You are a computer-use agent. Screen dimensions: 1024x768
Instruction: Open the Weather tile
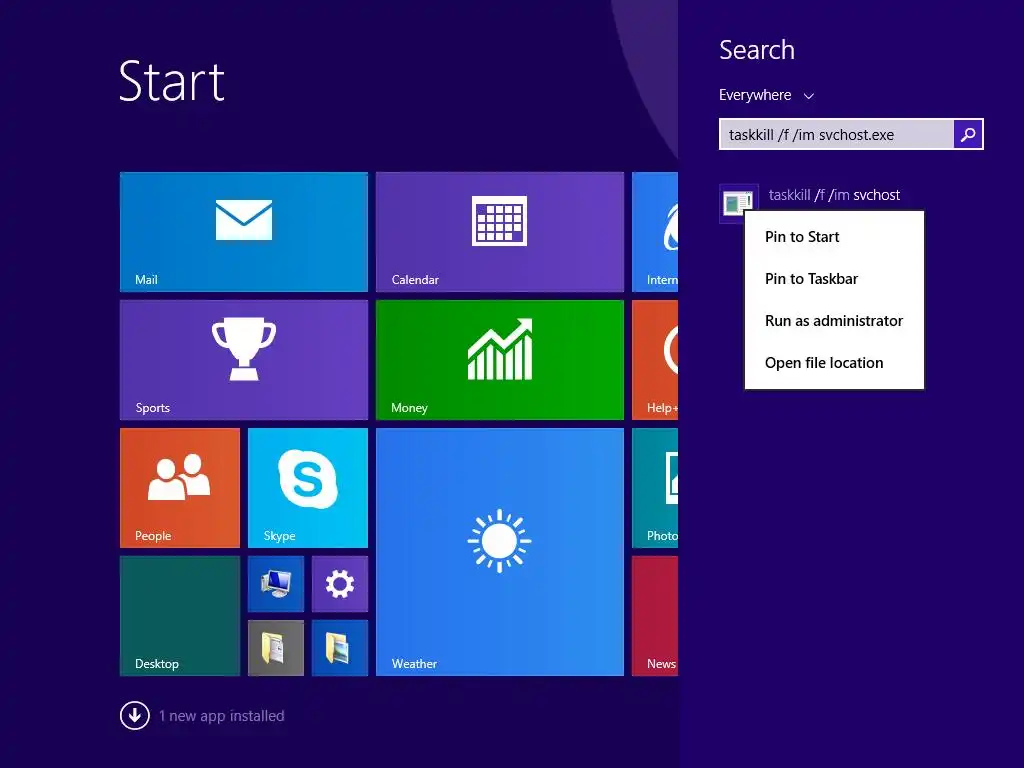click(x=500, y=552)
